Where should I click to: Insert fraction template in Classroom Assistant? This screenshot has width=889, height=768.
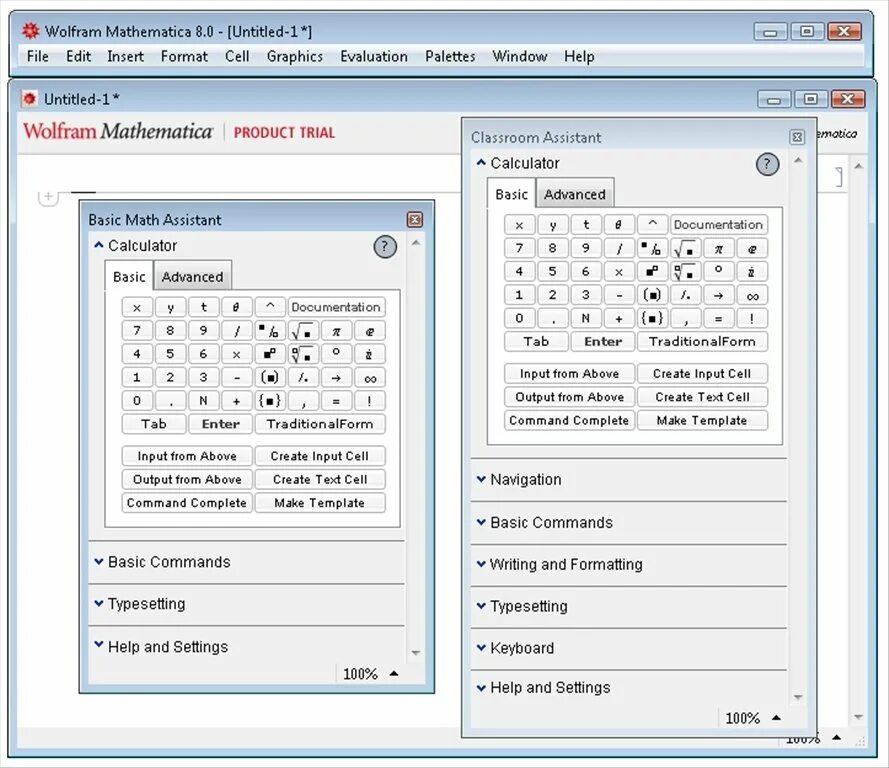(652, 248)
